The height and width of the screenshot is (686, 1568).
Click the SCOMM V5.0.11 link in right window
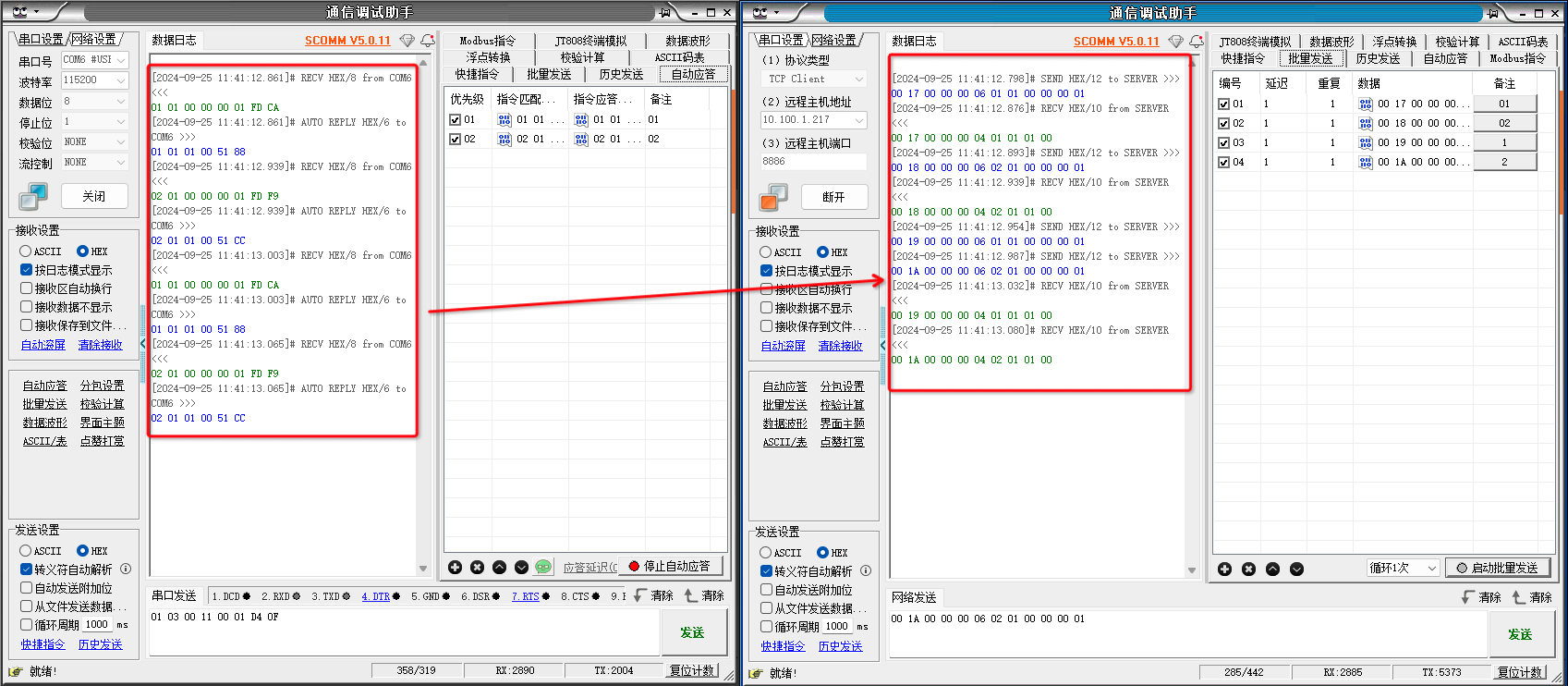[x=1115, y=42]
